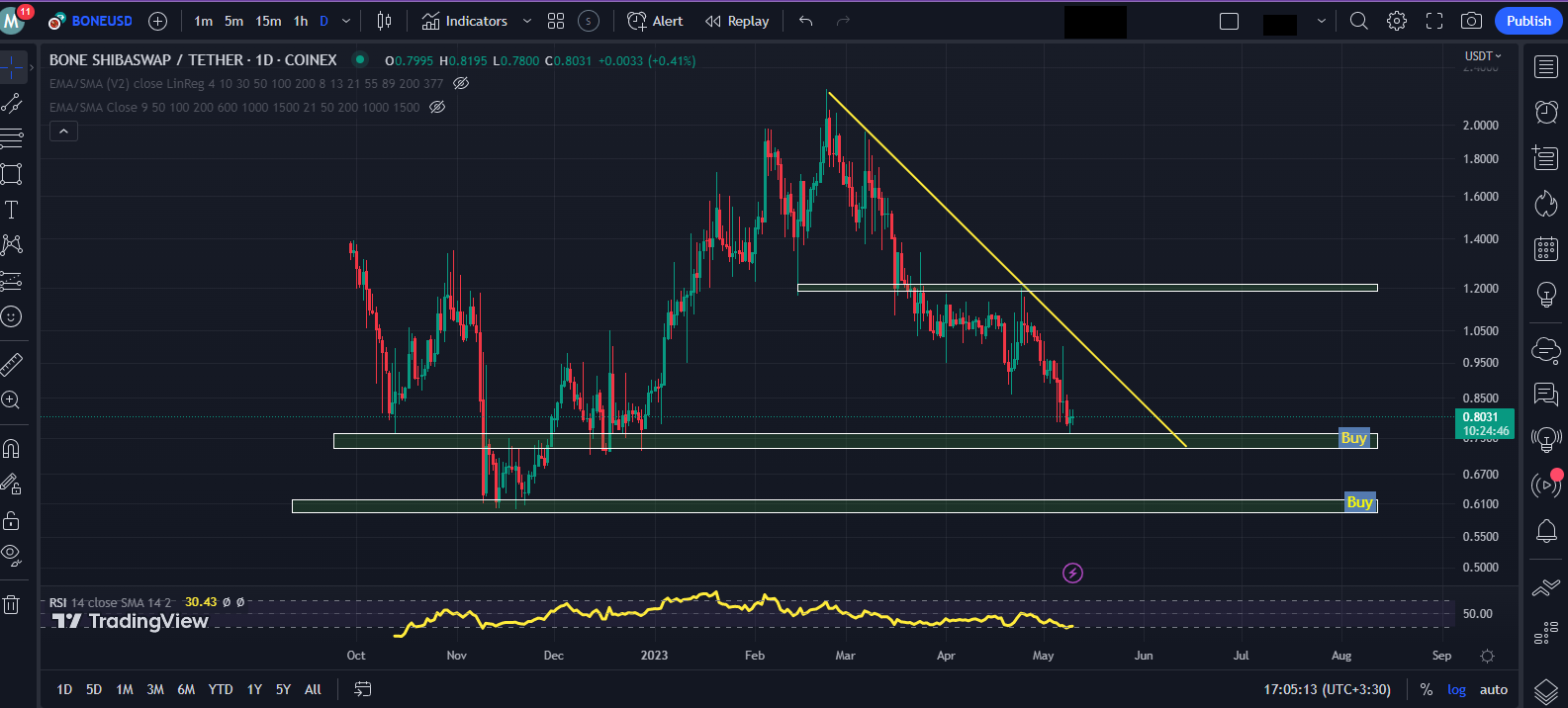Image resolution: width=1568 pixels, height=708 pixels.
Task: Open the candlestick chart style menu
Action: pyautogui.click(x=385, y=21)
